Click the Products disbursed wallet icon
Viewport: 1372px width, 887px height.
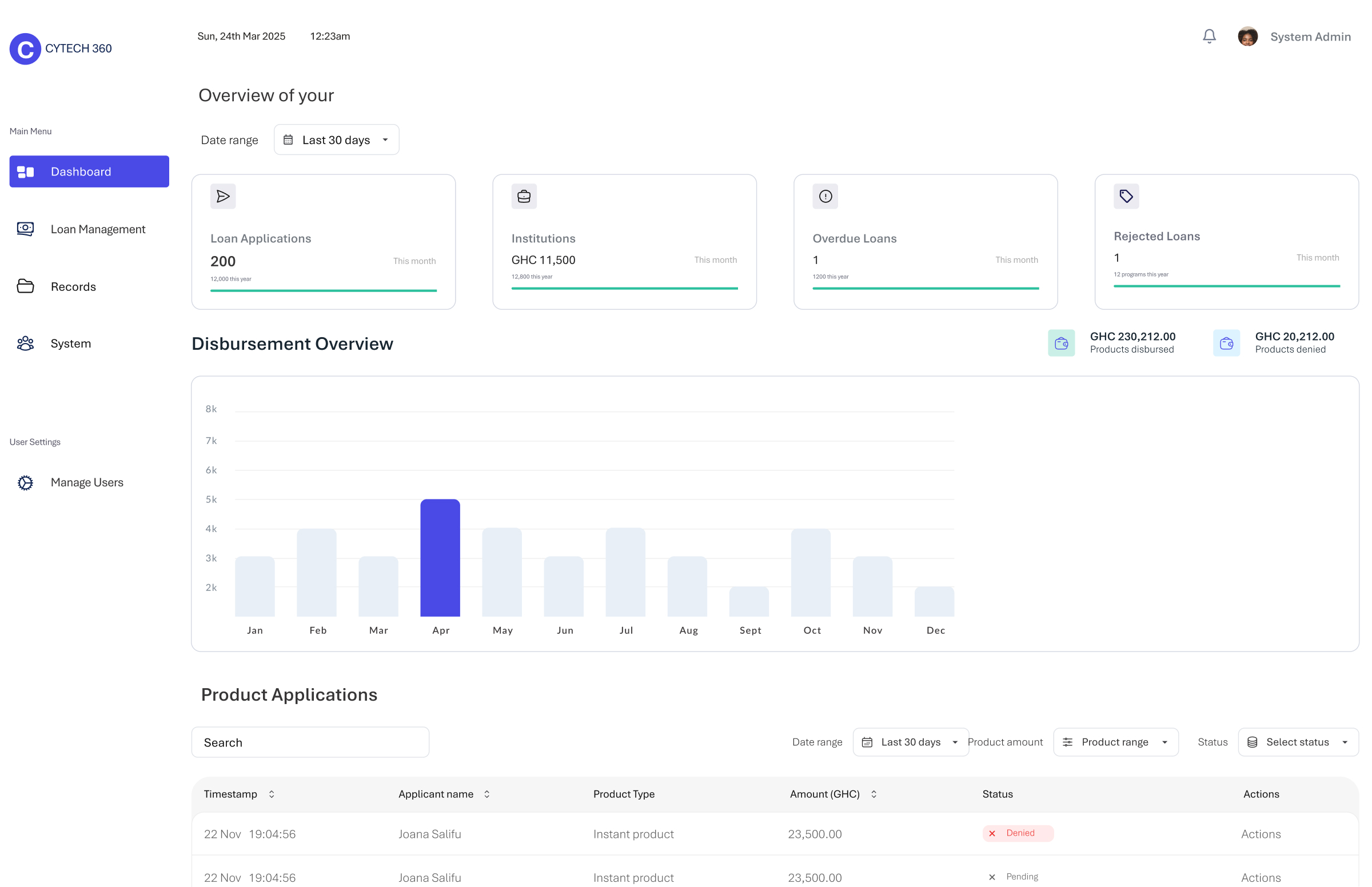click(x=1061, y=343)
